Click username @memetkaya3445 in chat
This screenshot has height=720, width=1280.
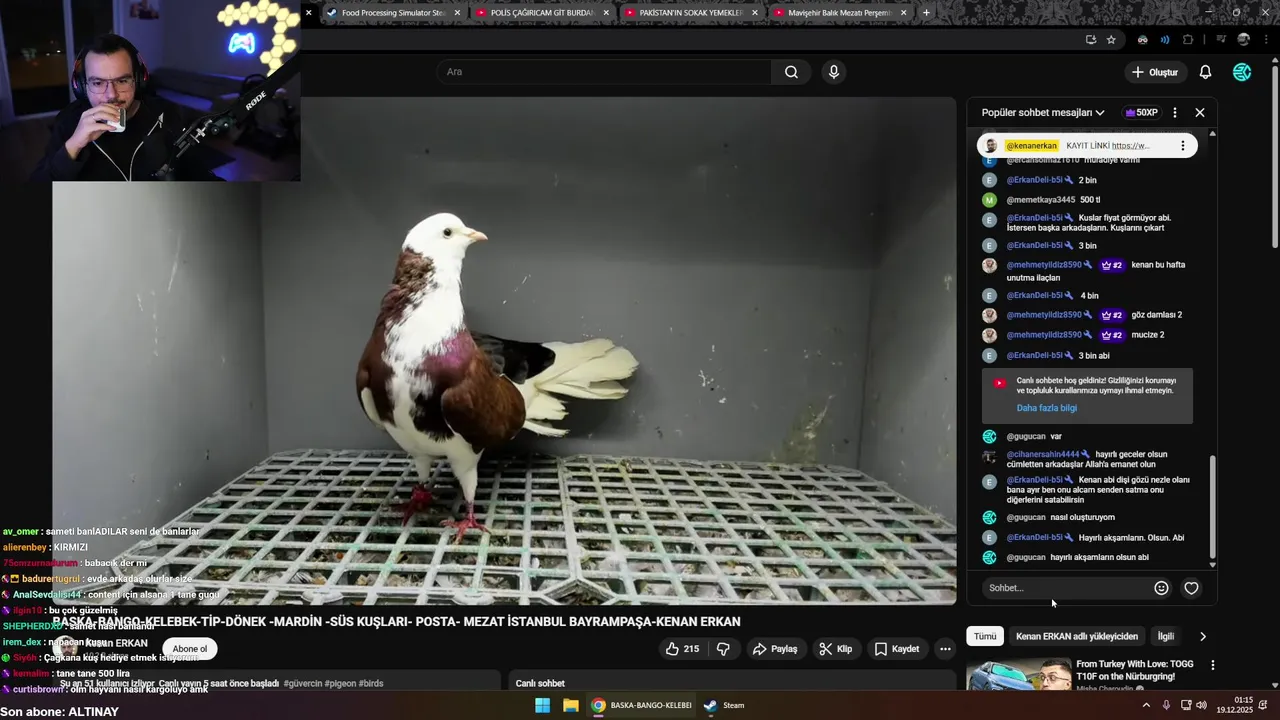[x=1041, y=200]
